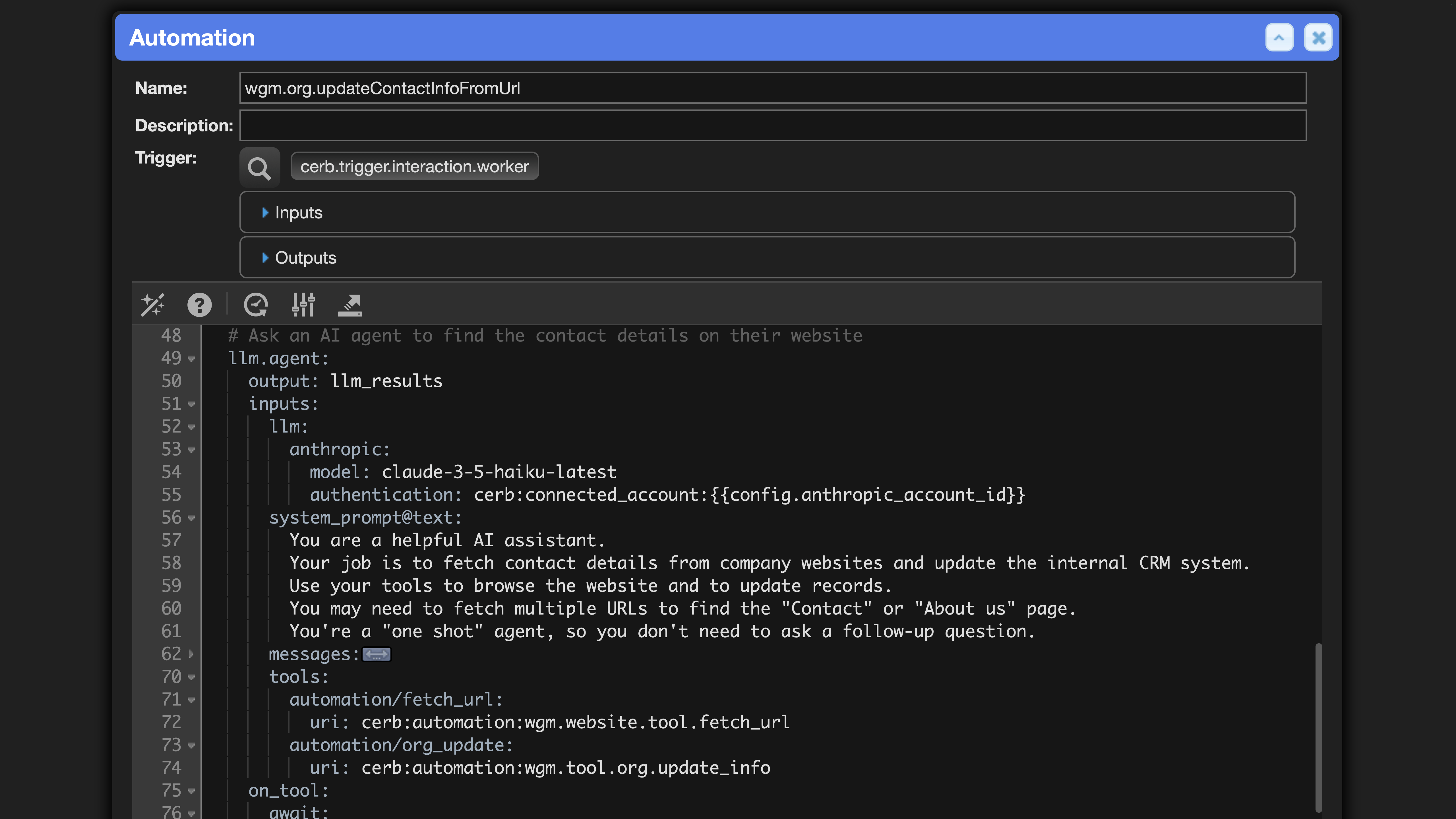1456x819 pixels.
Task: Fold line 51 inputs block
Action: pyautogui.click(x=191, y=404)
